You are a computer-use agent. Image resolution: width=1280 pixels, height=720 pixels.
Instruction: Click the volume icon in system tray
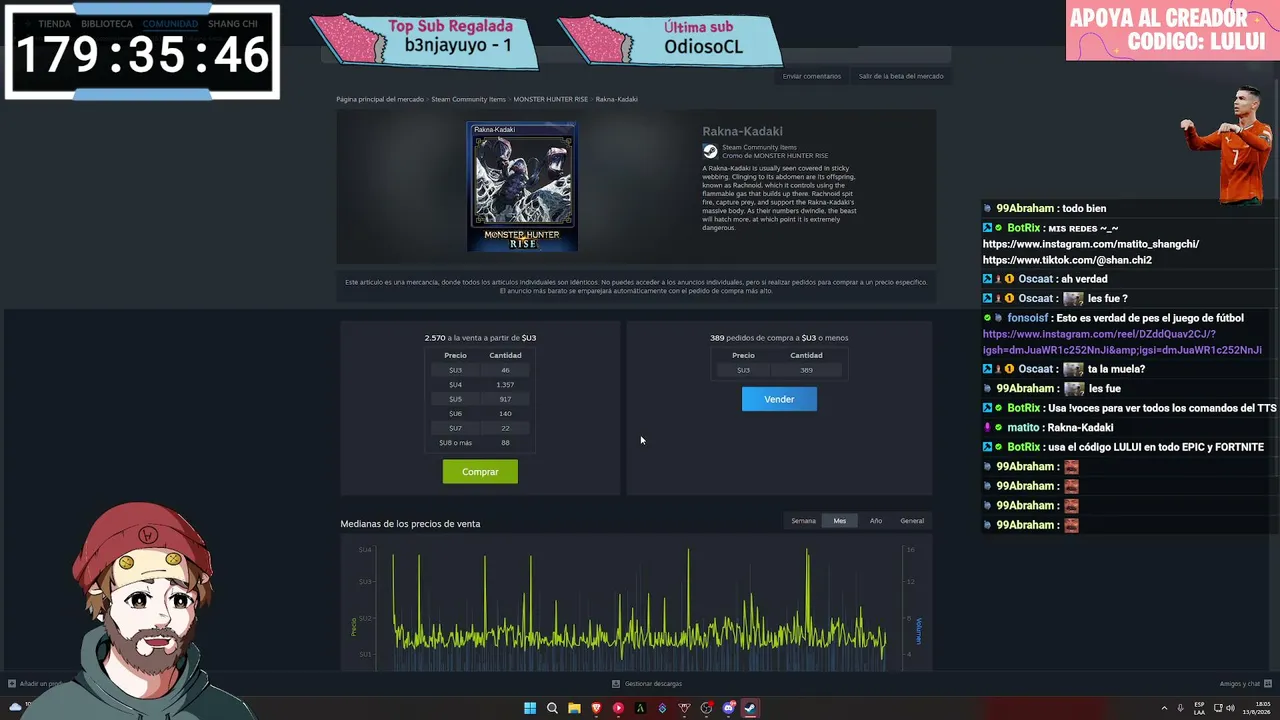pyautogui.click(x=1230, y=708)
